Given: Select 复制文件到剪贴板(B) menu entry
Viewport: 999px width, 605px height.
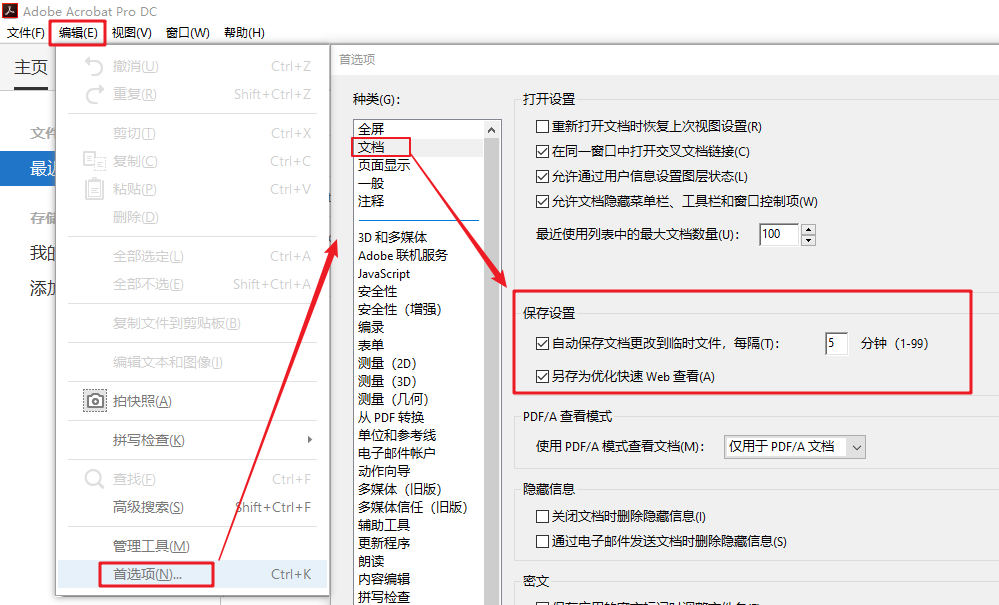Looking at the screenshot, I should coord(192,324).
